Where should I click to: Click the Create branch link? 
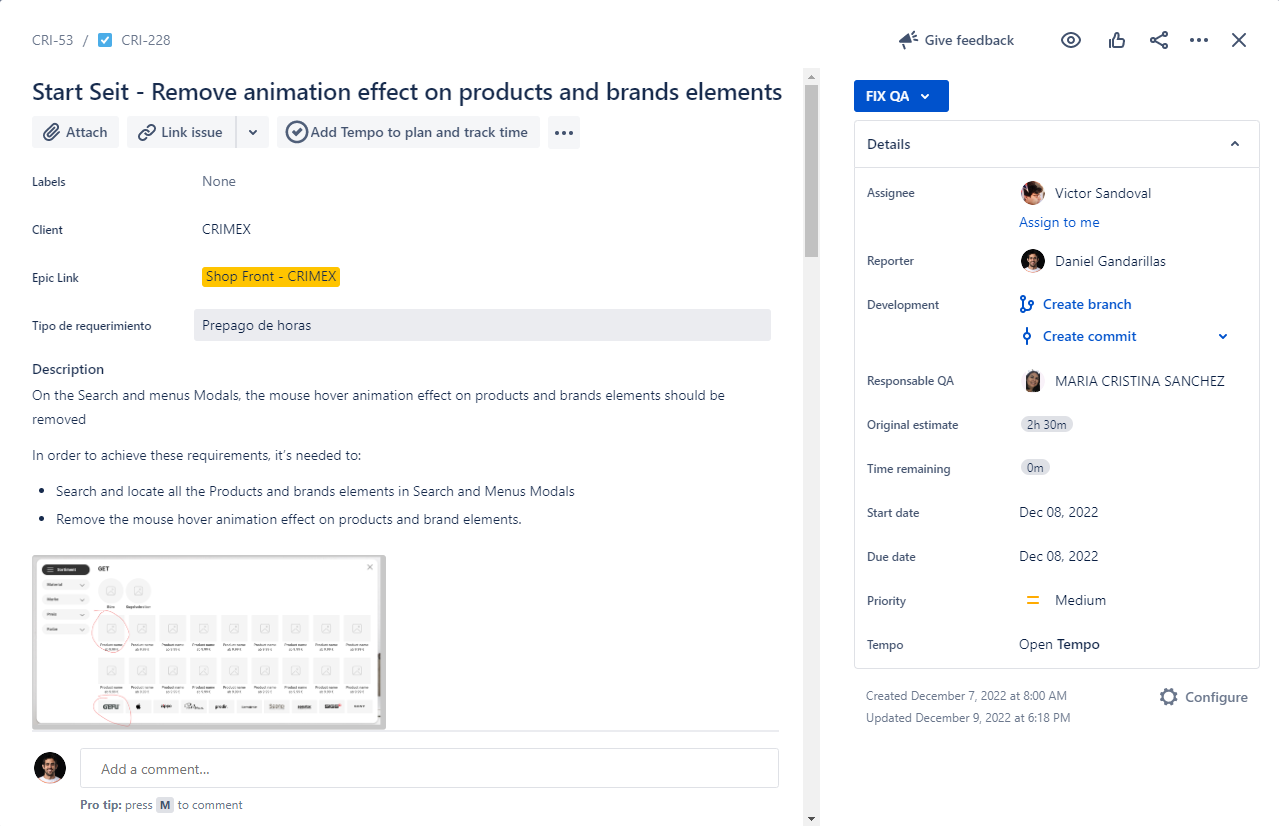click(x=1086, y=304)
